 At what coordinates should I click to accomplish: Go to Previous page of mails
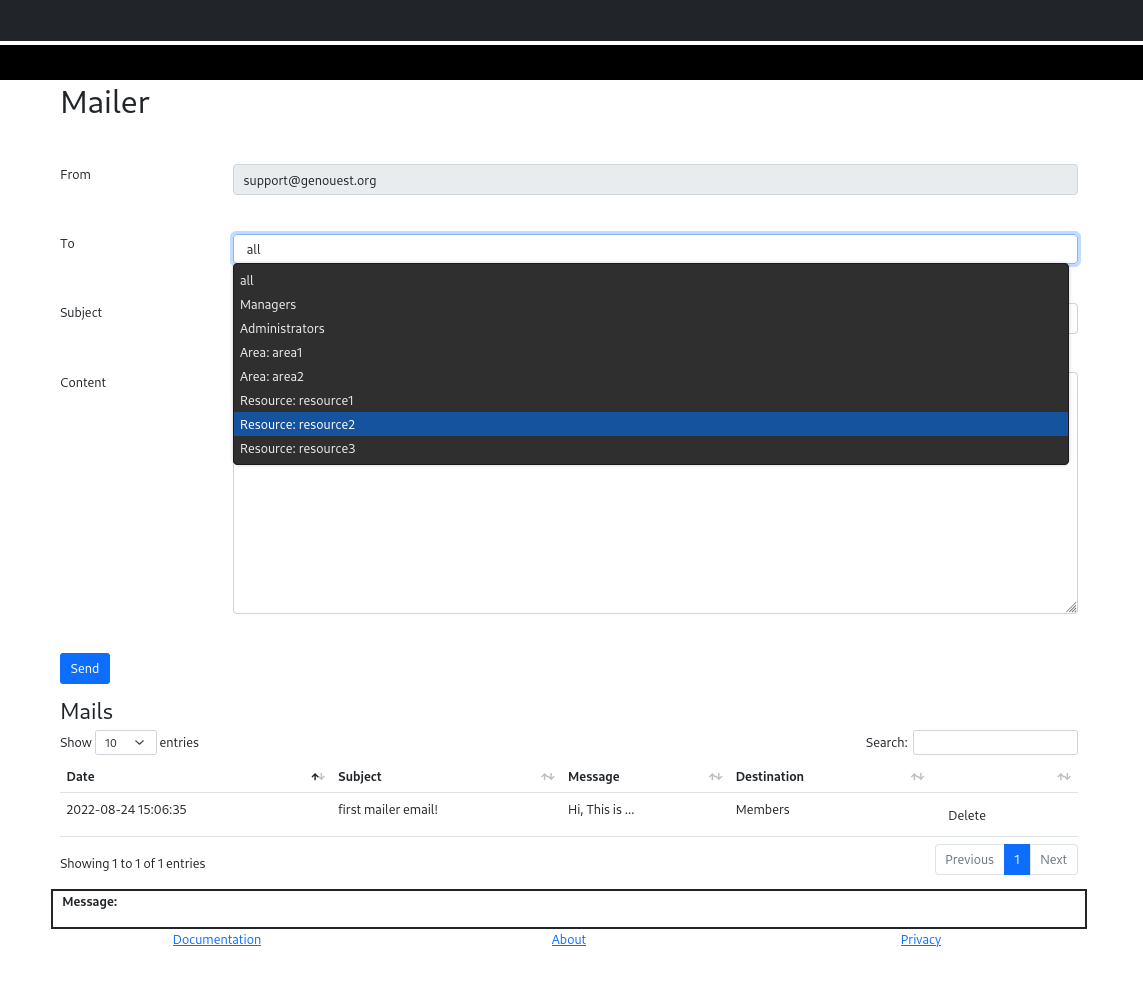[969, 860]
